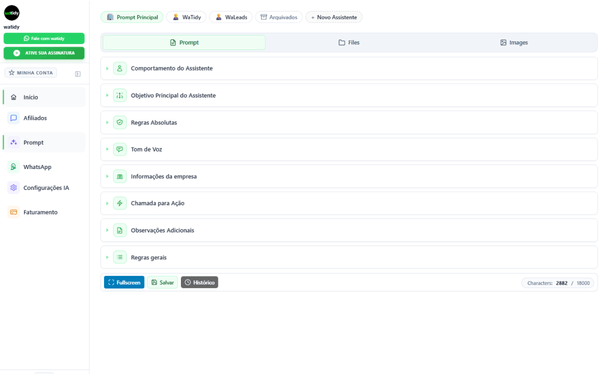Viewport: 600px width, 375px height.
Task: Click the Prompt Principal book icon
Action: pyautogui.click(x=110, y=17)
